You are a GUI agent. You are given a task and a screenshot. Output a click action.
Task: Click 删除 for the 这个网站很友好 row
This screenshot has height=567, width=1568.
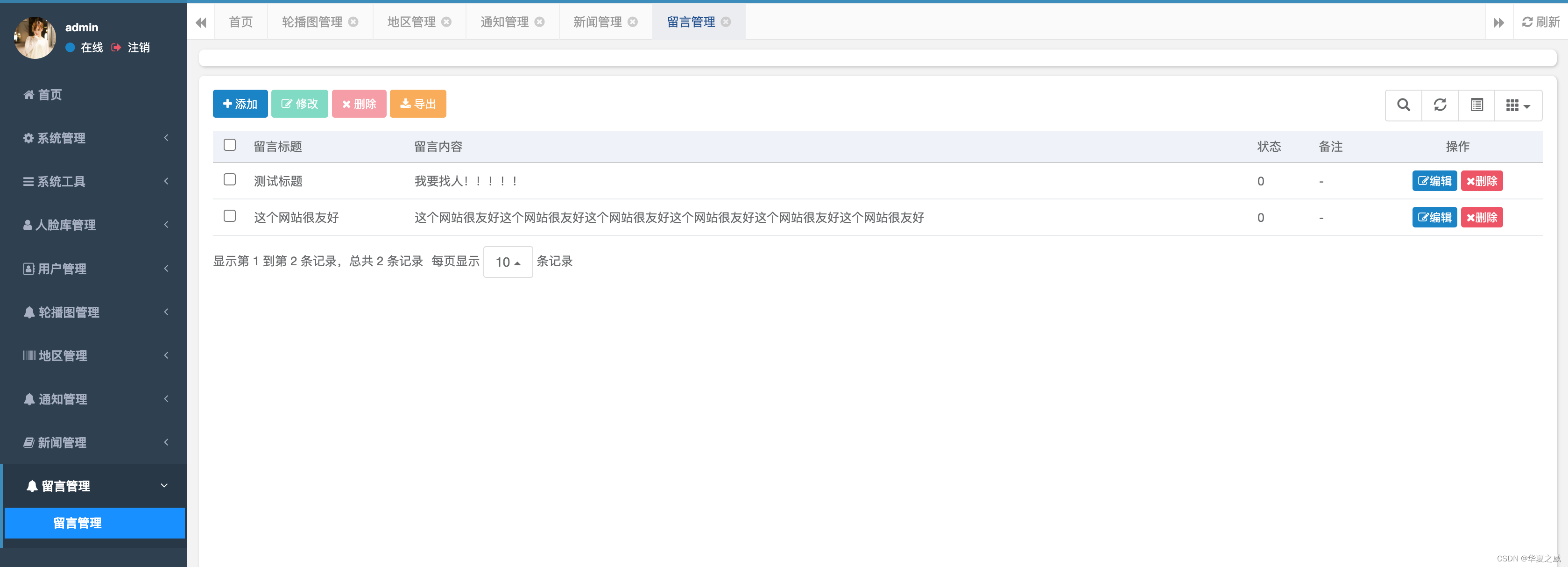[1482, 218]
